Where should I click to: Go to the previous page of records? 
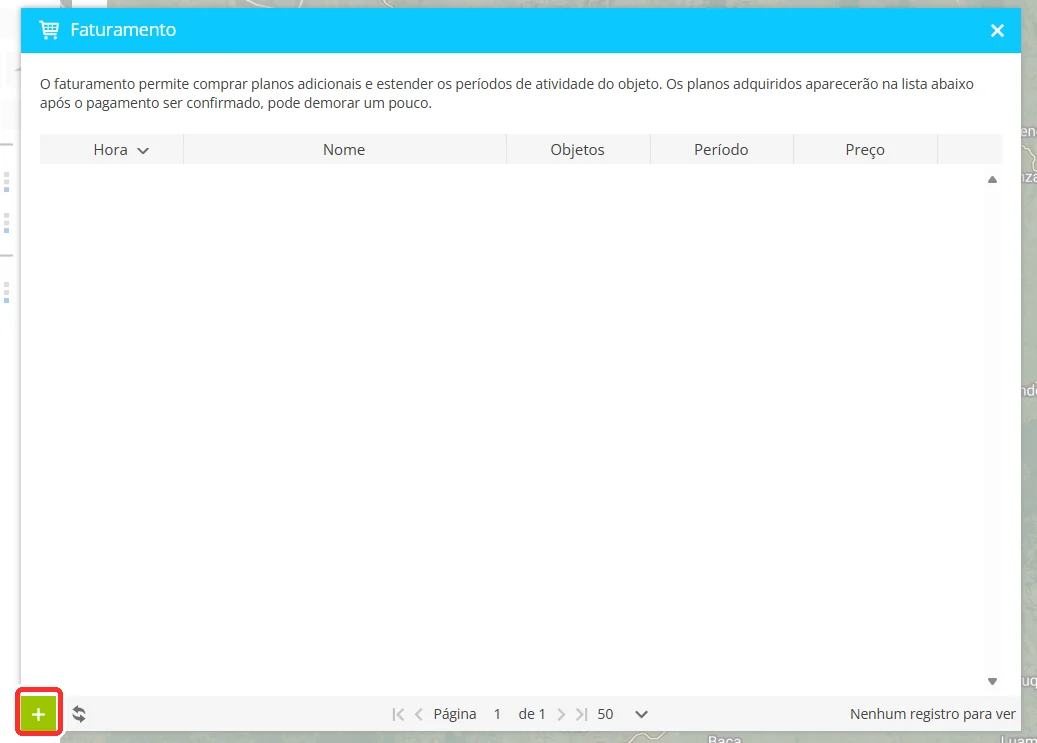point(419,715)
